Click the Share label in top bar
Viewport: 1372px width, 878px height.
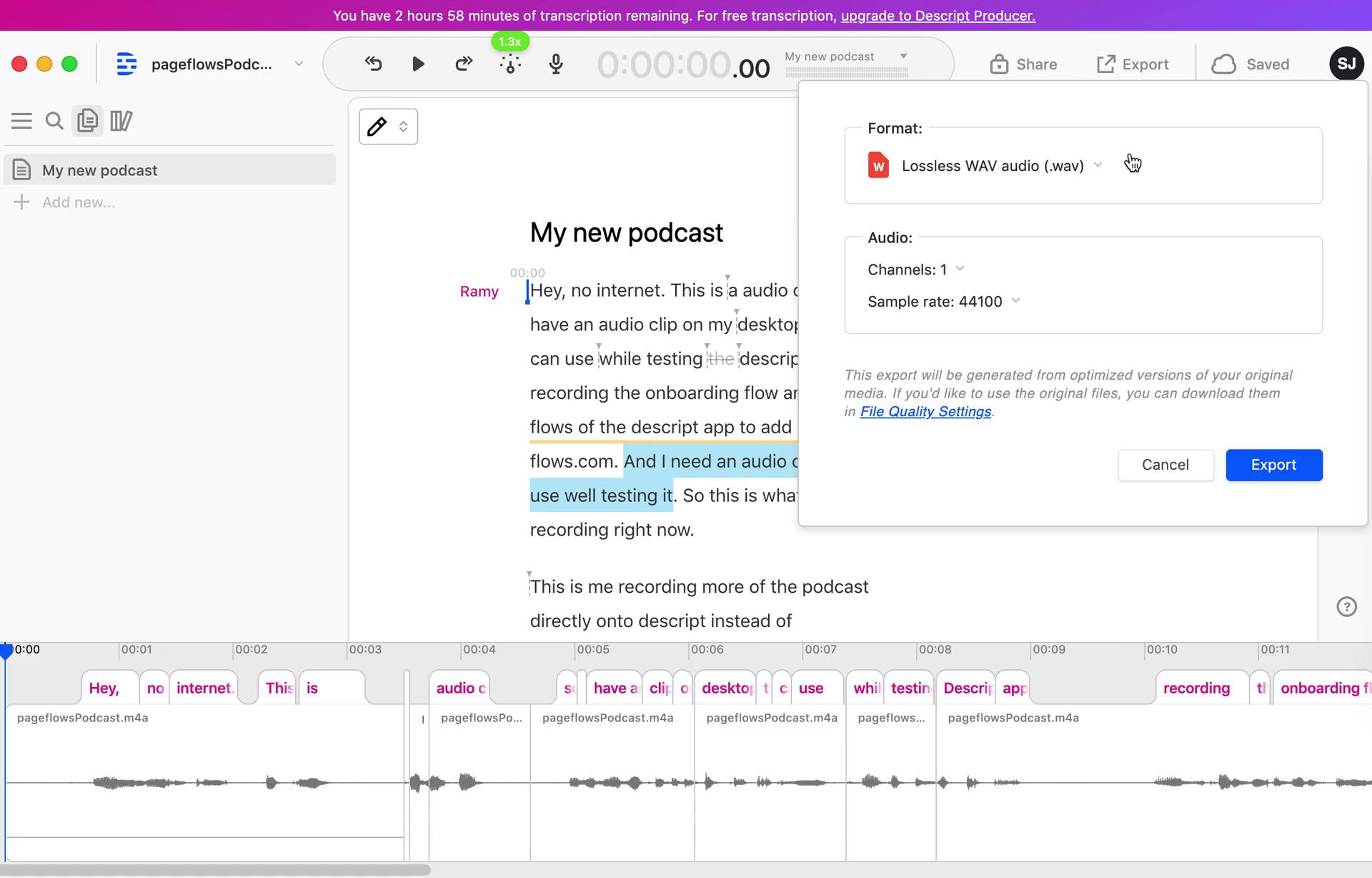(x=1036, y=64)
